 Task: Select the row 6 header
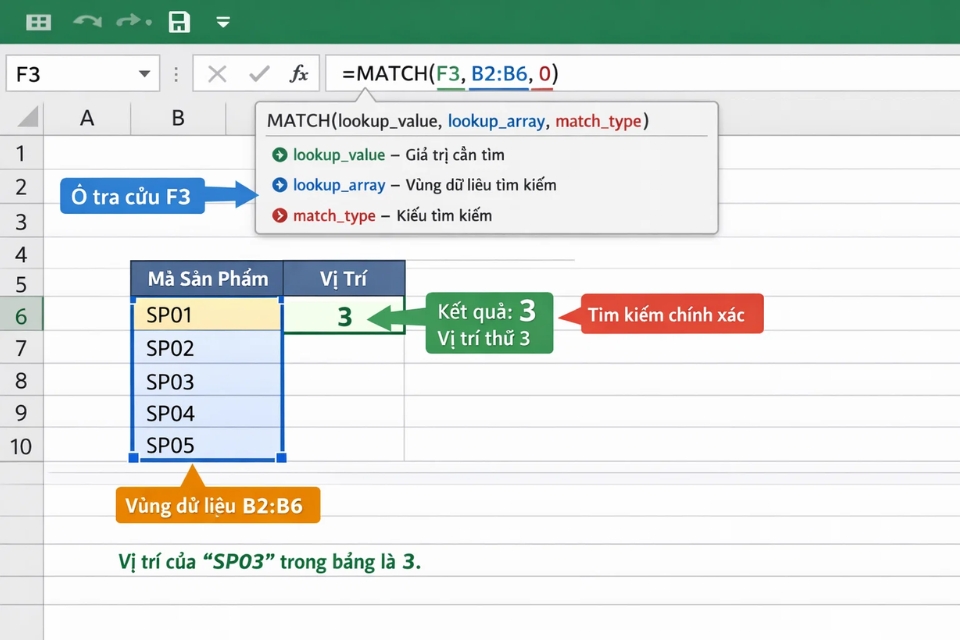tap(21, 316)
